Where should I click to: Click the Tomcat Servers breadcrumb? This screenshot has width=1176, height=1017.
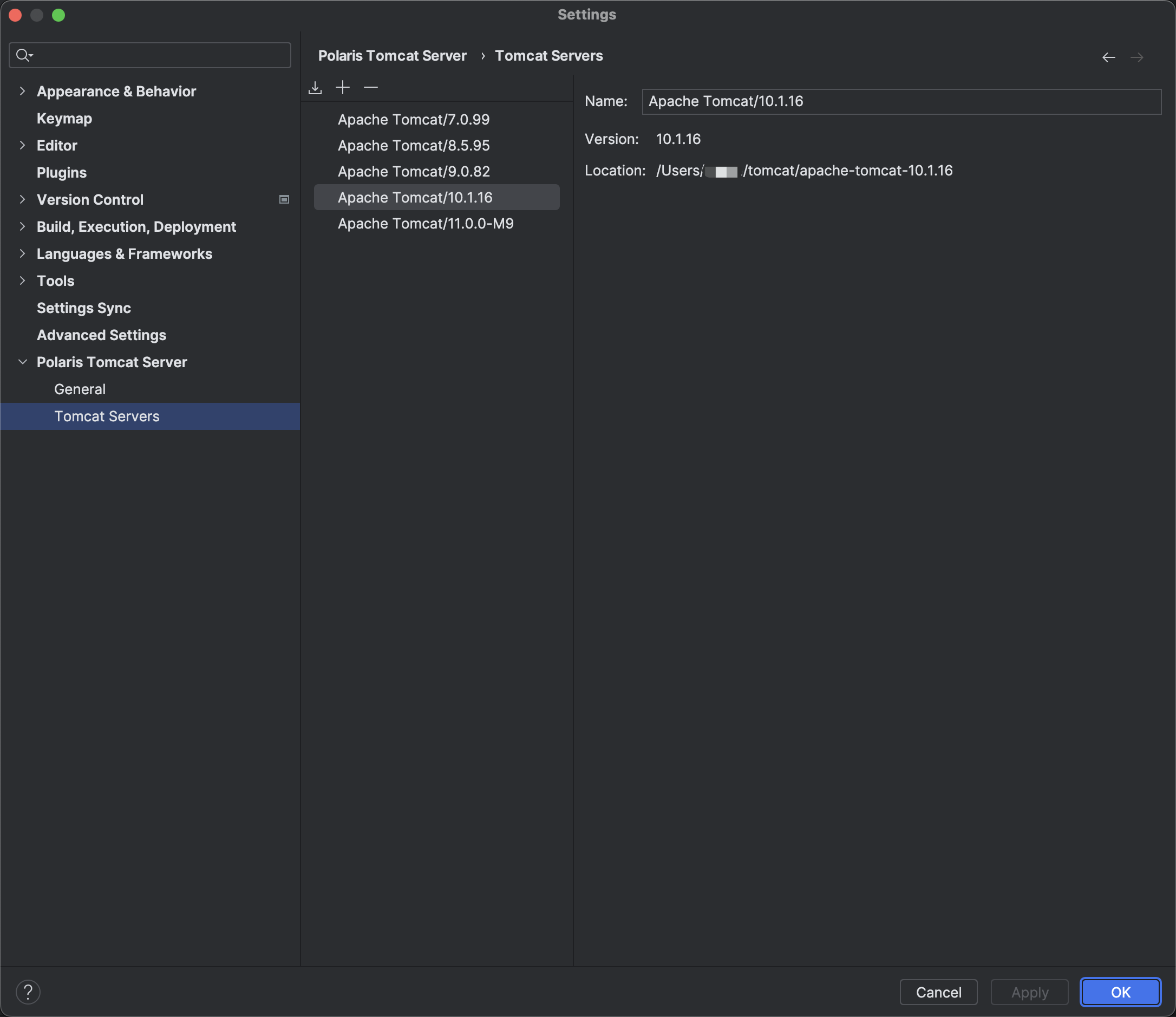(x=548, y=55)
